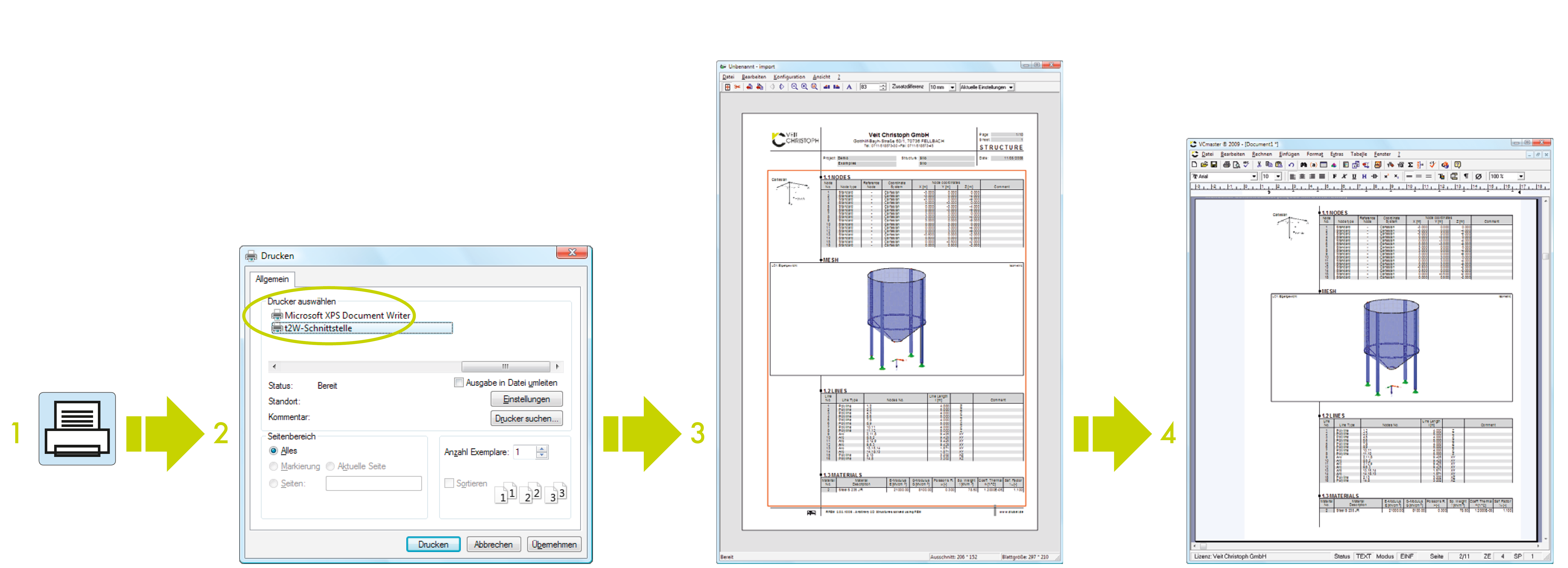Viewport: 1568px width, 568px height.
Task: Click the binoculars find icon in VCmaster
Action: click(1303, 165)
